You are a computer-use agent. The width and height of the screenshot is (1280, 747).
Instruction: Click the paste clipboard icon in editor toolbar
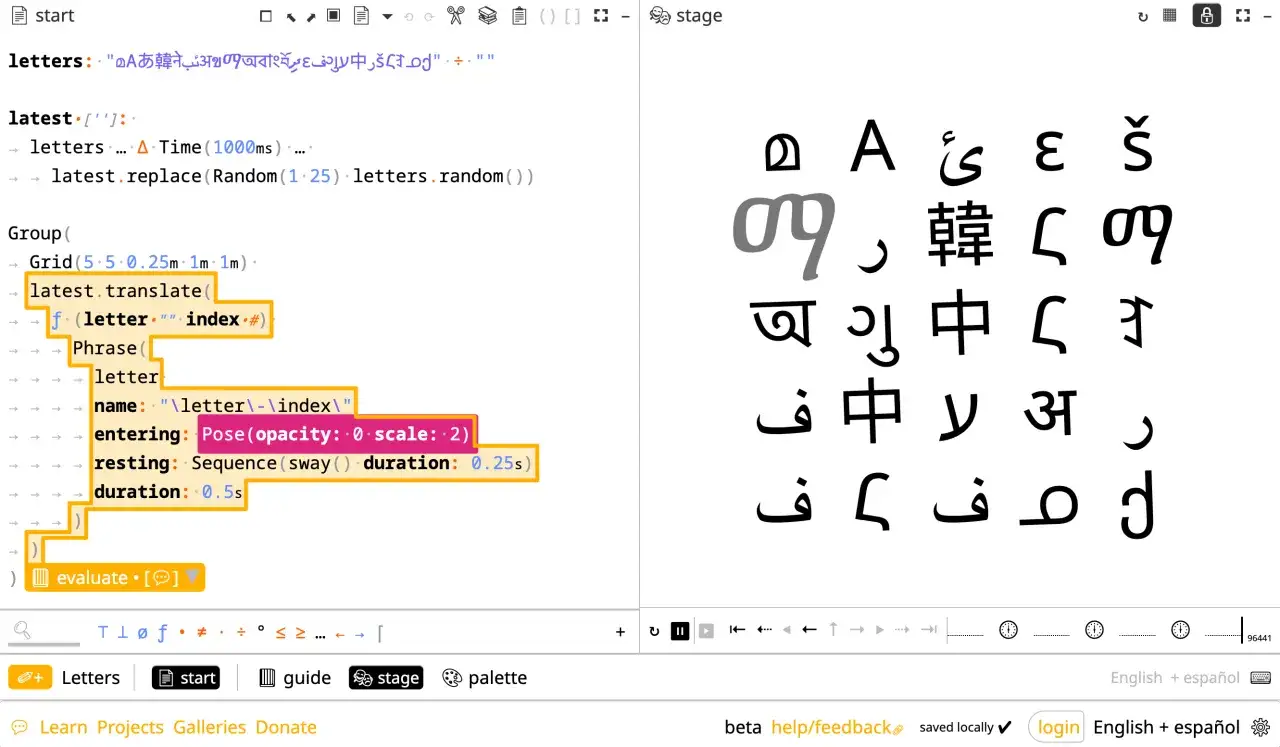pyautogui.click(x=519, y=16)
